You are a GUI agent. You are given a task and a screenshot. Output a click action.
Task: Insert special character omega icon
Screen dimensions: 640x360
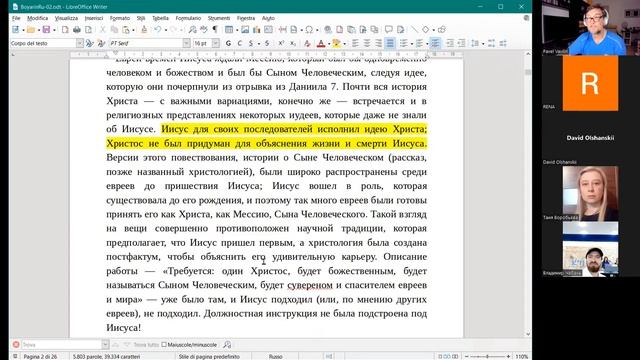(309, 30)
